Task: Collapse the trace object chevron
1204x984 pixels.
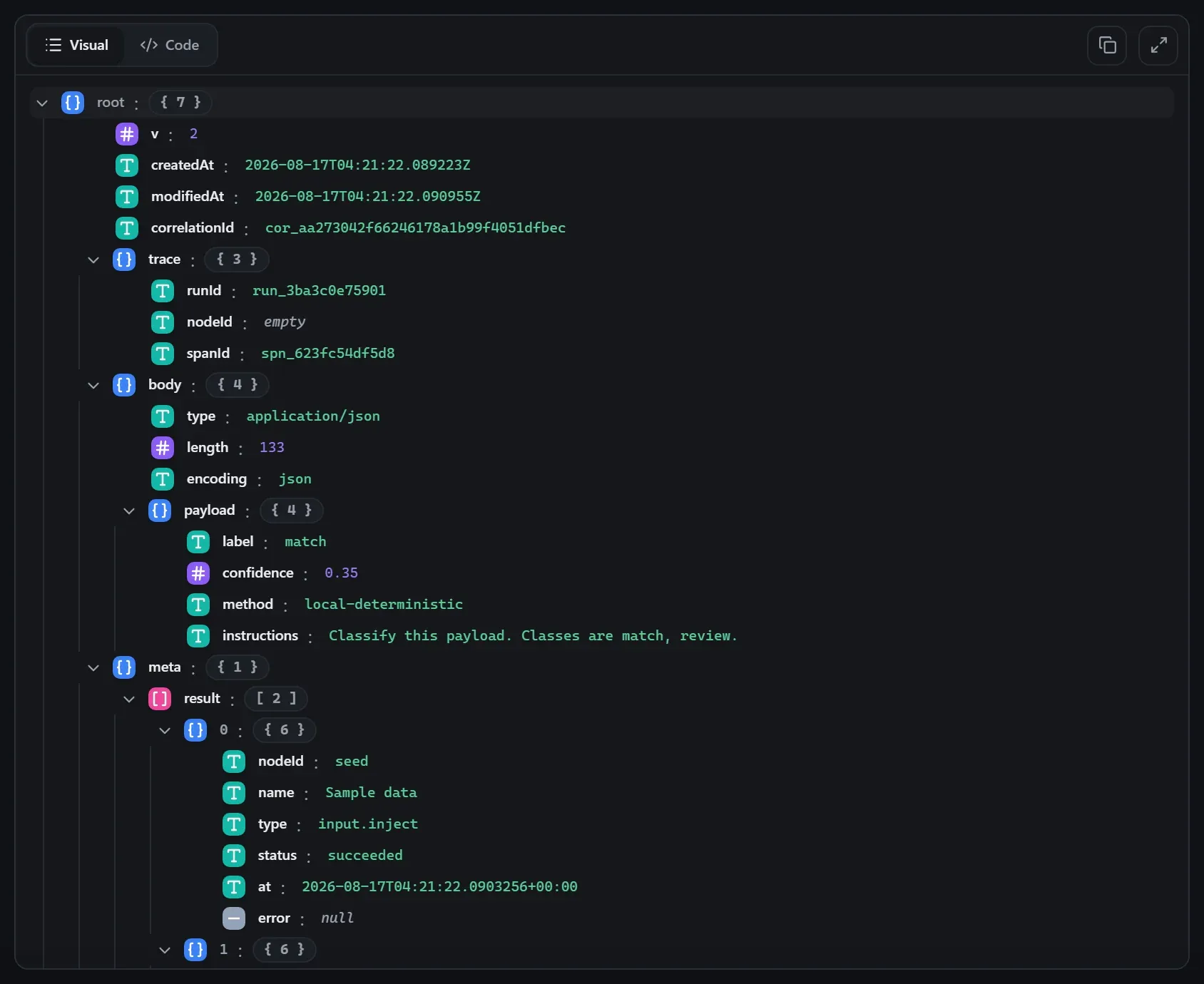Action: tap(93, 260)
